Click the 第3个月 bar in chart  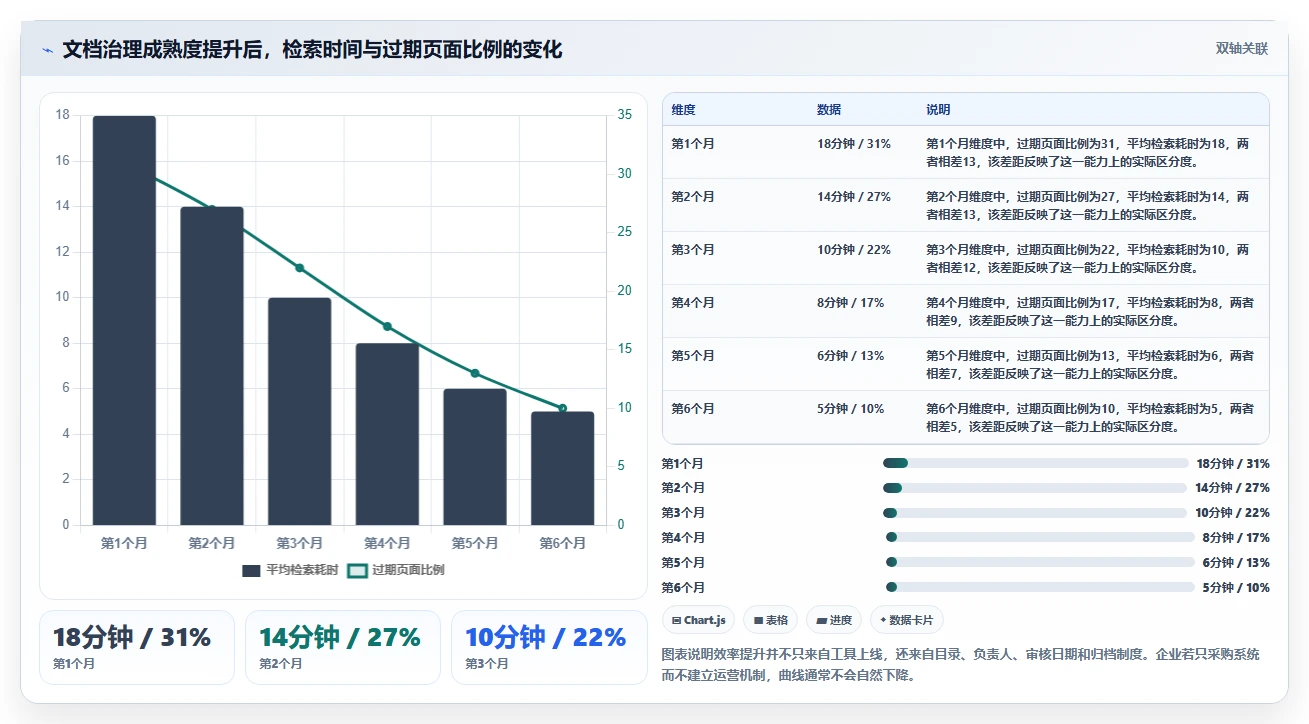pyautogui.click(x=299, y=411)
